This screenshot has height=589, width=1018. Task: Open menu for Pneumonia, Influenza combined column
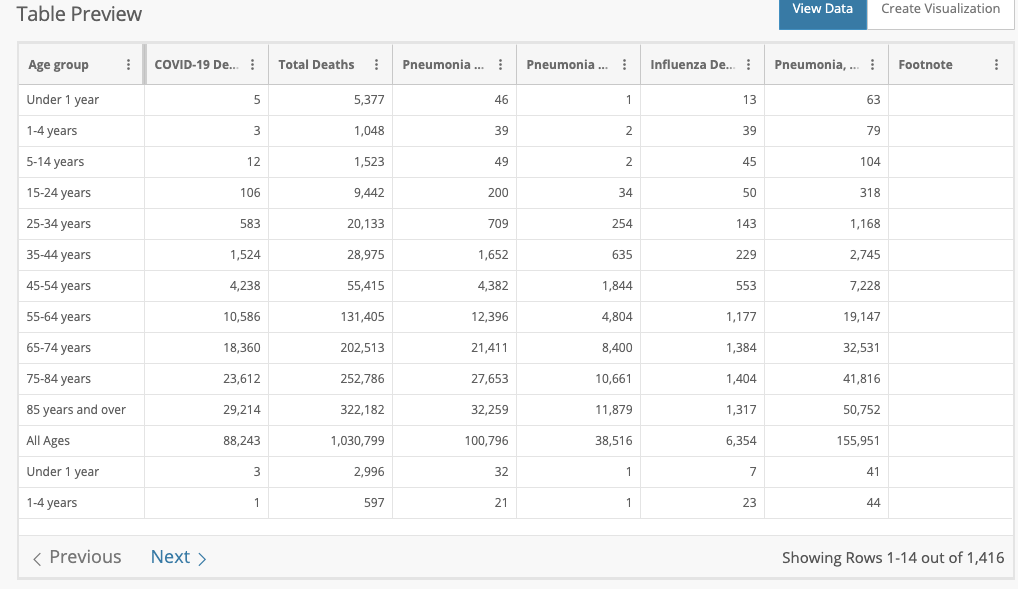[872, 65]
